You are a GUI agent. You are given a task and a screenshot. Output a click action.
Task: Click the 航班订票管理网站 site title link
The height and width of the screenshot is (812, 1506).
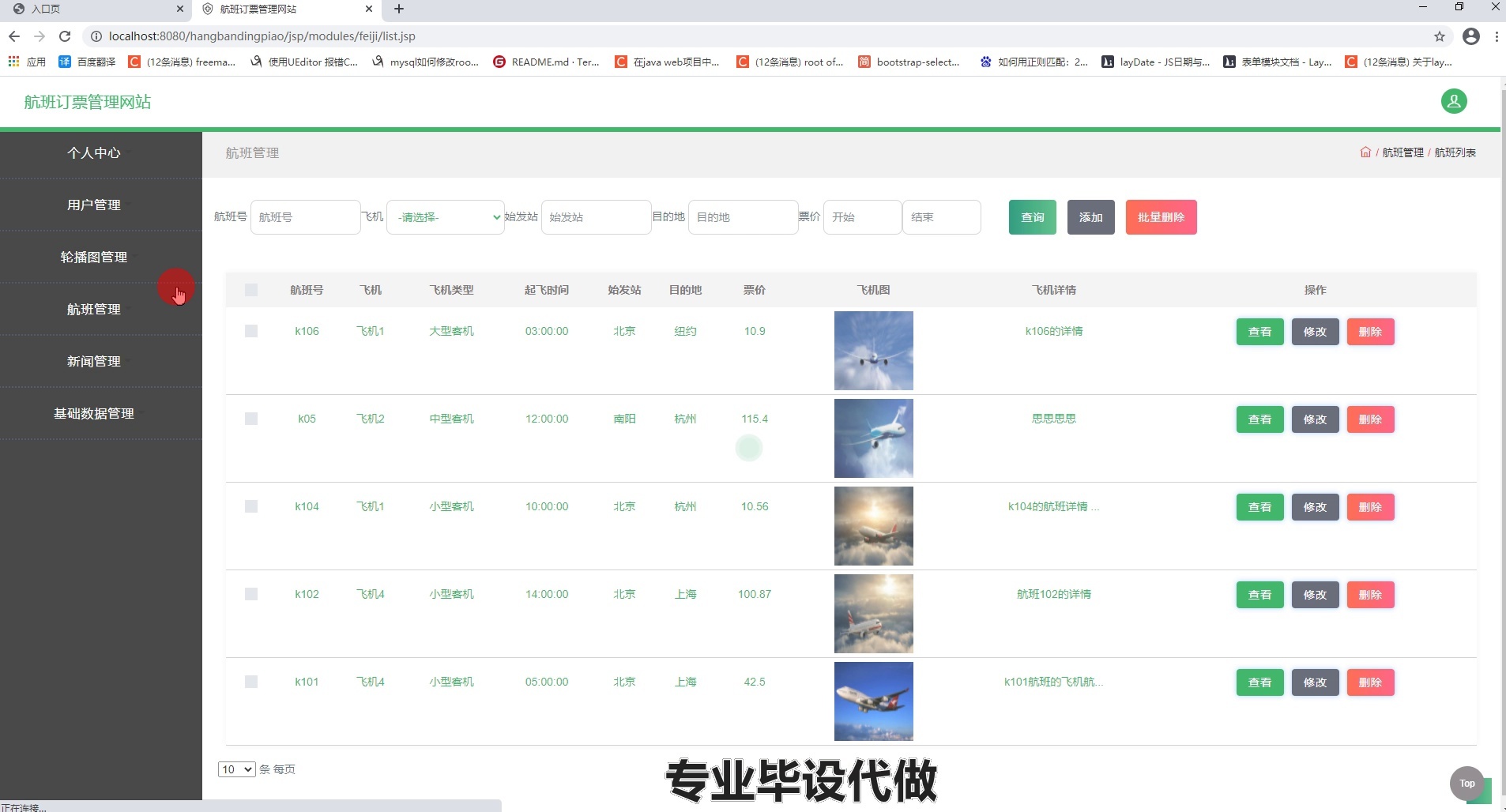tap(88, 102)
